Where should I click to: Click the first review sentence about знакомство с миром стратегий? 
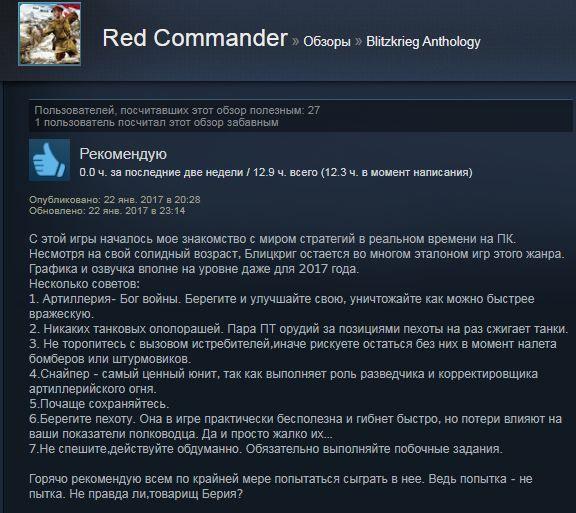(x=273, y=239)
